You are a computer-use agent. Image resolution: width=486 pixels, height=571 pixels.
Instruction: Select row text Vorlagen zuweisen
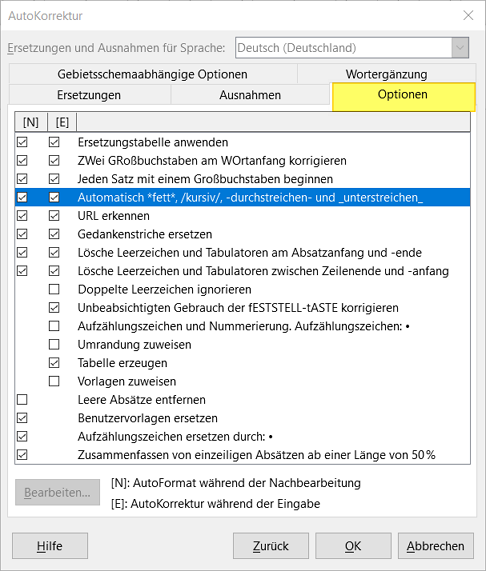(127, 381)
